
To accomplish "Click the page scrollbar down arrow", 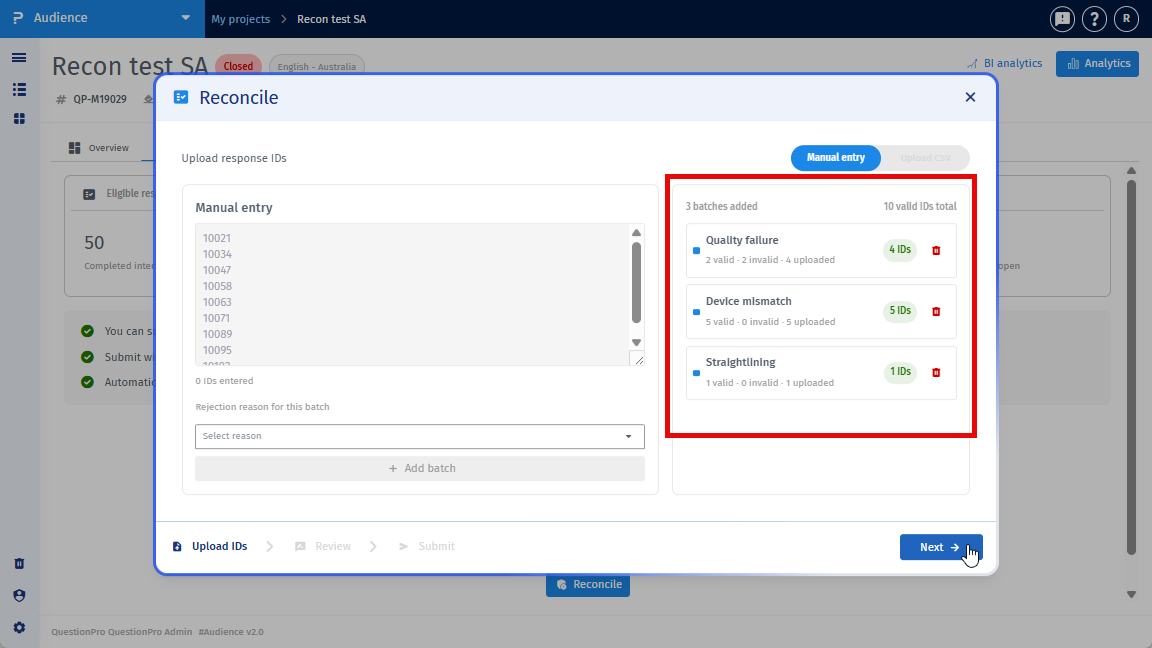I will (x=1131, y=594).
